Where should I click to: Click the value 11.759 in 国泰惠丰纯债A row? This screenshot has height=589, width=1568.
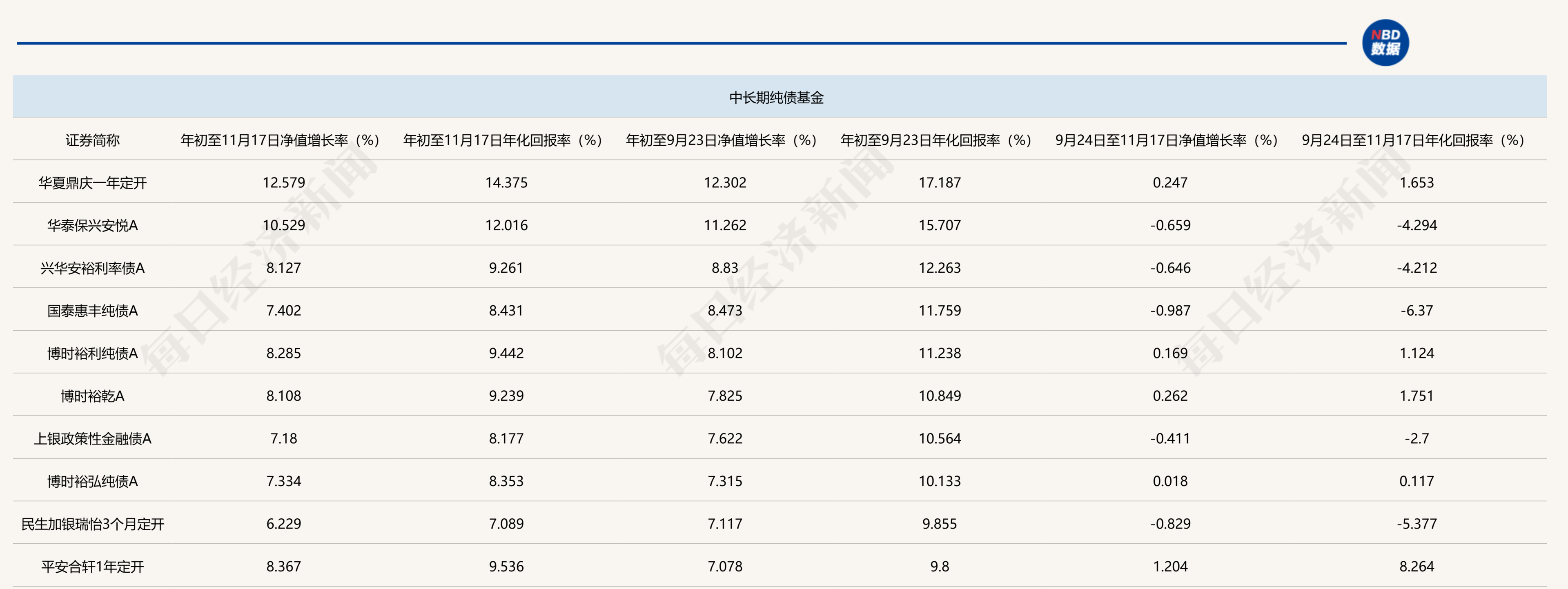pyautogui.click(x=940, y=310)
